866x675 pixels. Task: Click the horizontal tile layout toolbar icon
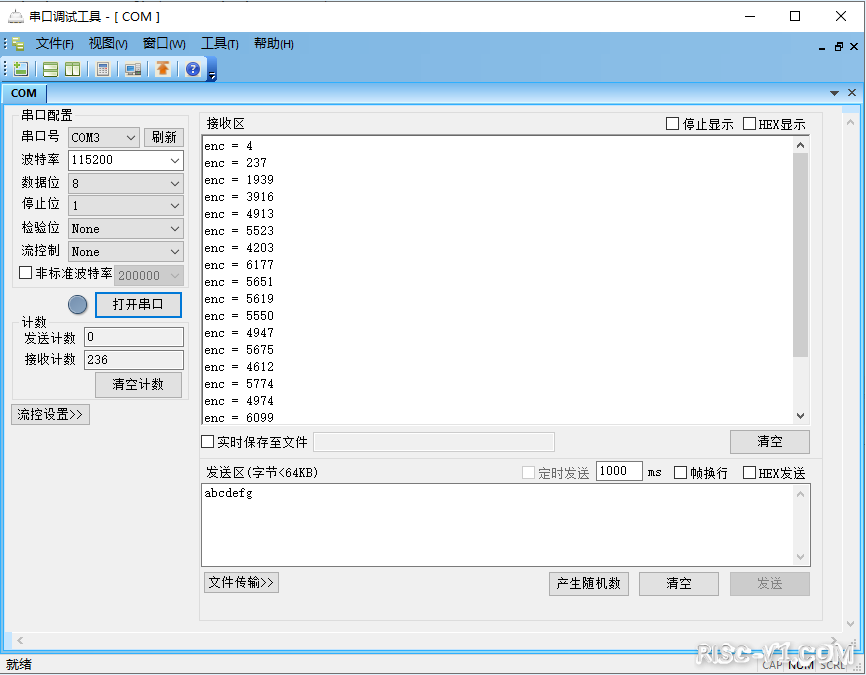[x=50, y=69]
